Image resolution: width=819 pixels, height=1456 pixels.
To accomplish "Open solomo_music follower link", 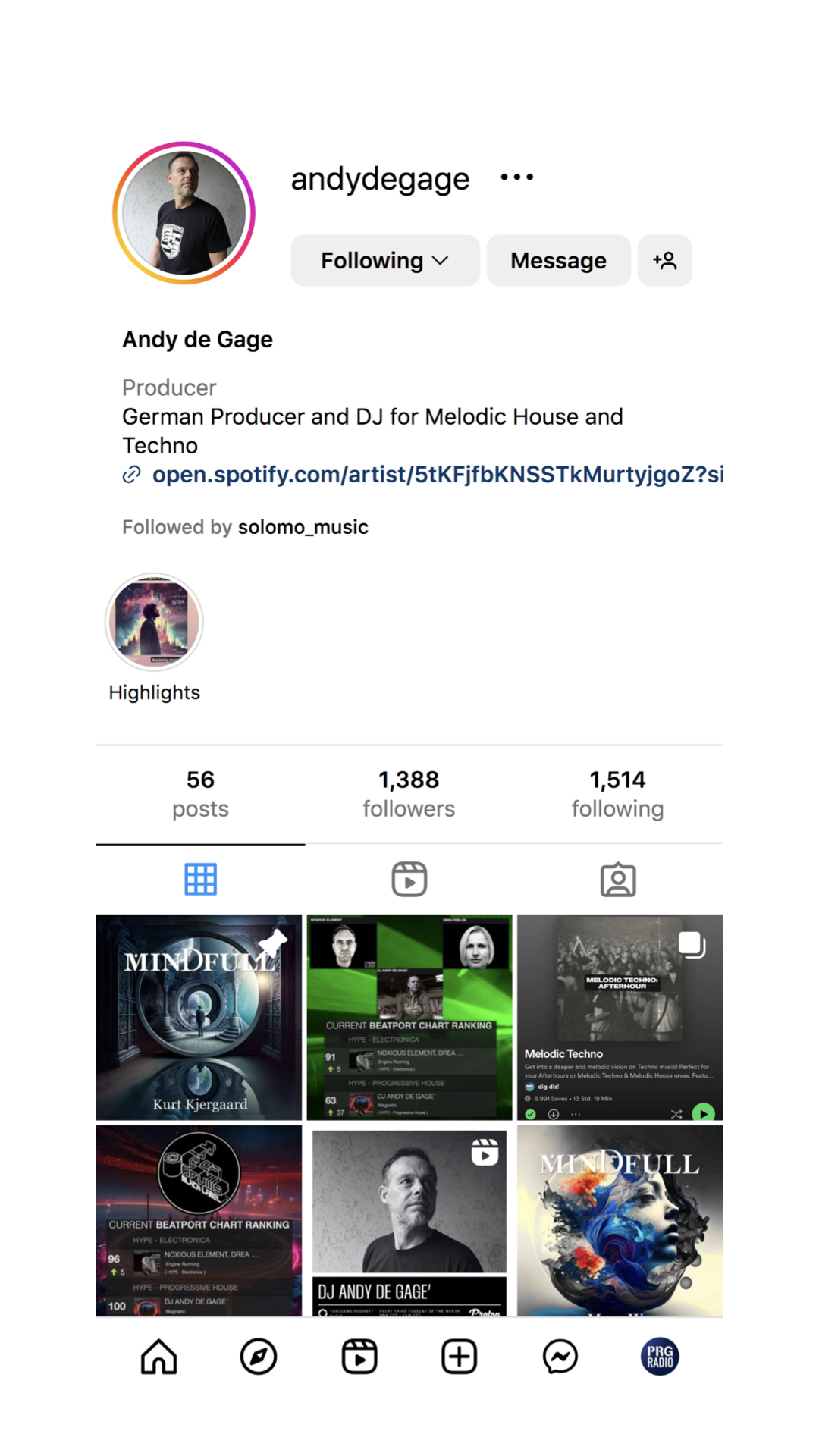I will coord(303,527).
